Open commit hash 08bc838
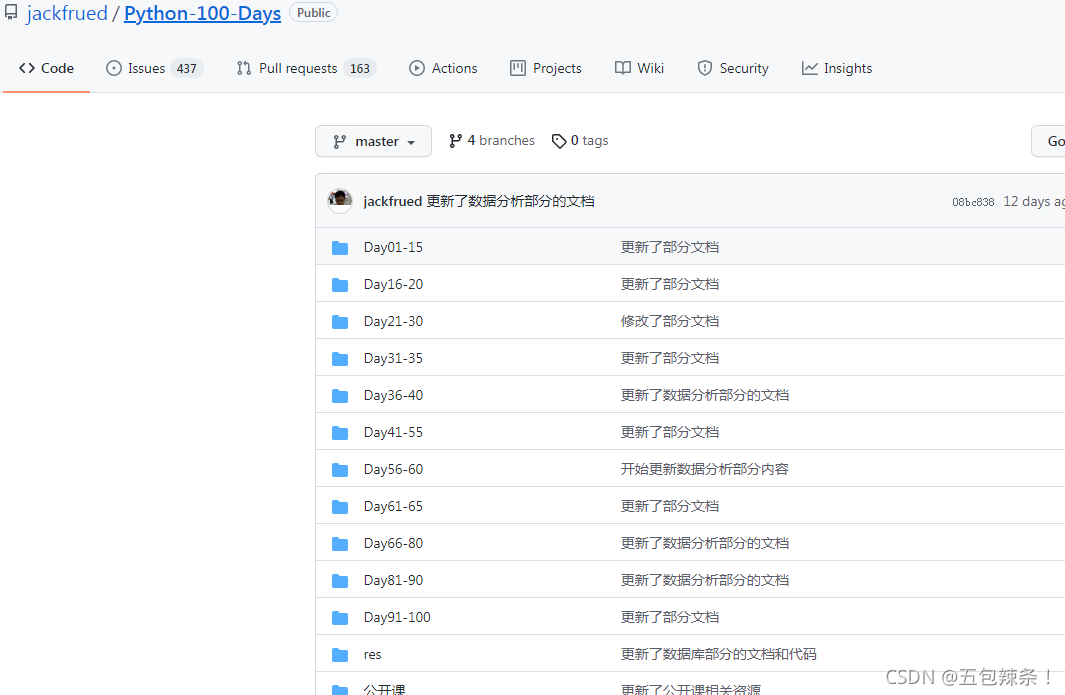 [973, 202]
